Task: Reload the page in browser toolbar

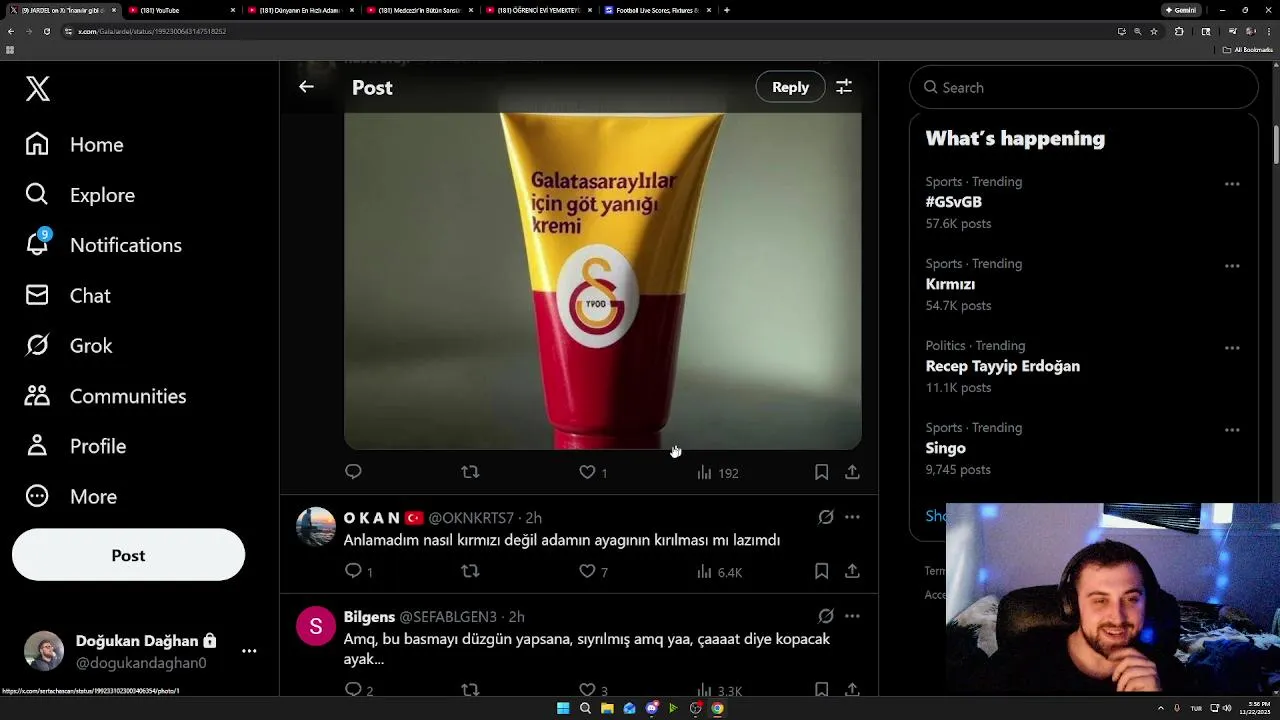Action: point(46,31)
